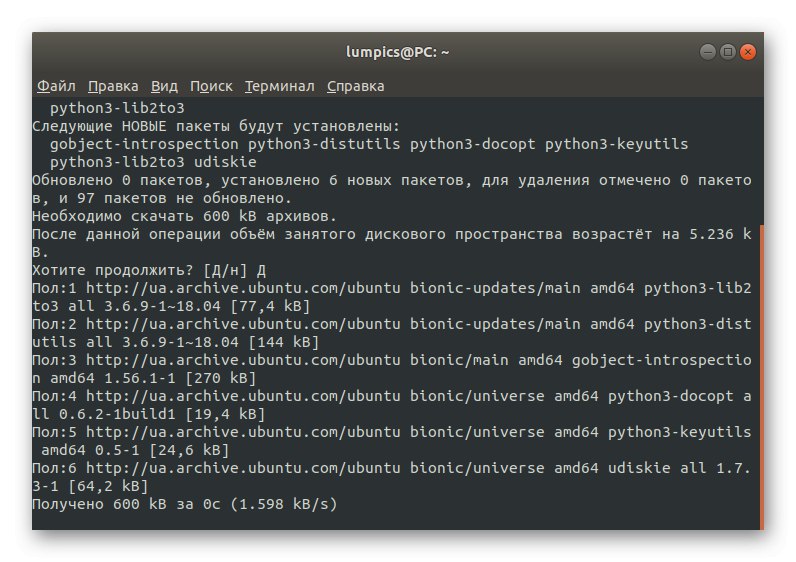The height and width of the screenshot is (562, 796).
Task: Open the Правка menu
Action: click(113, 86)
